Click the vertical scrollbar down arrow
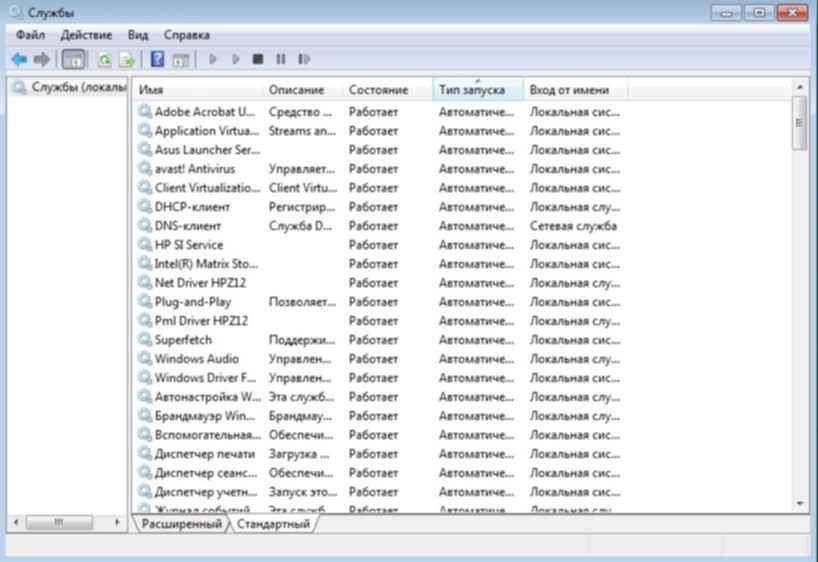 799,502
